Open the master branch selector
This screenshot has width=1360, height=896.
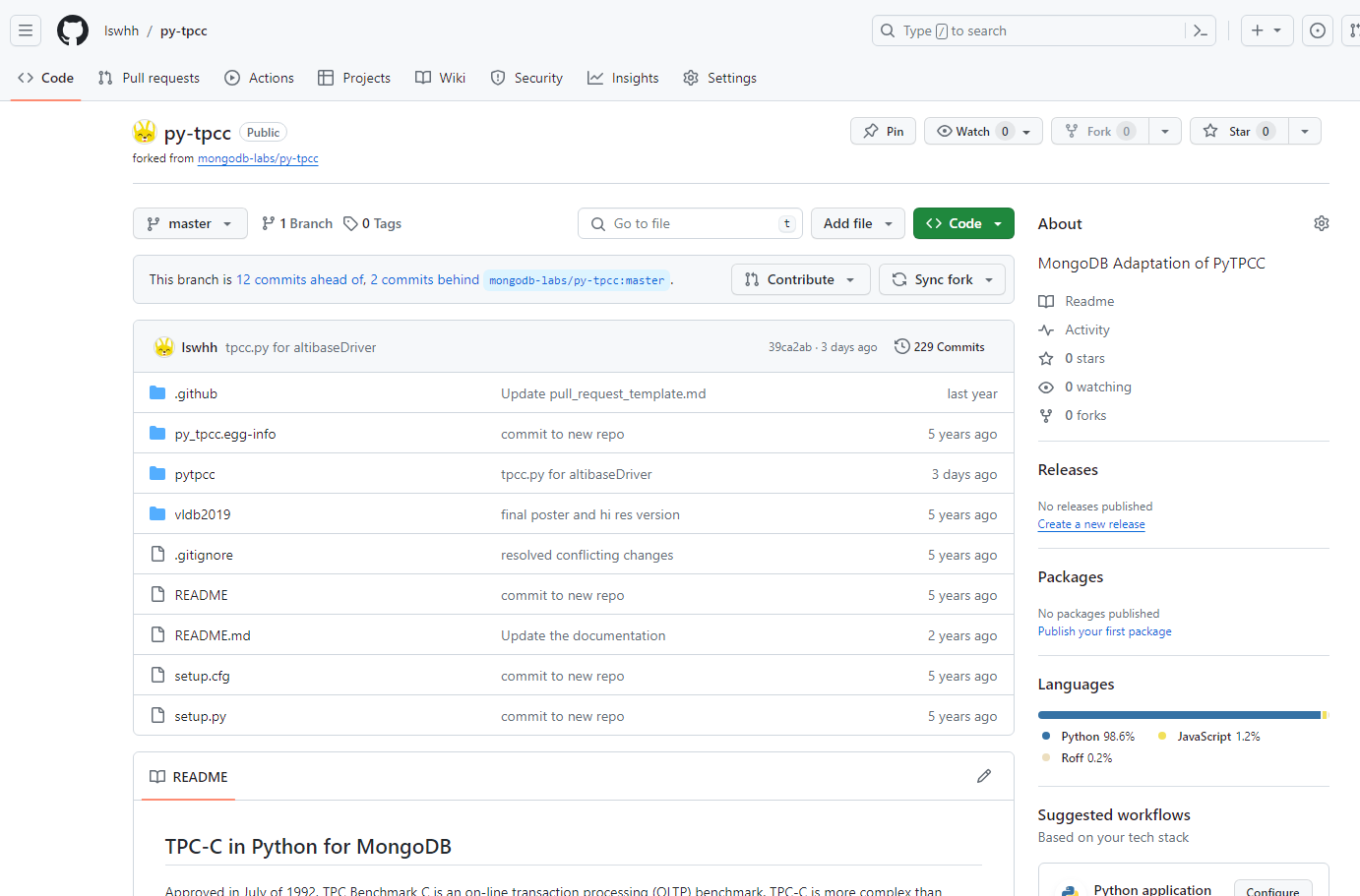point(189,223)
